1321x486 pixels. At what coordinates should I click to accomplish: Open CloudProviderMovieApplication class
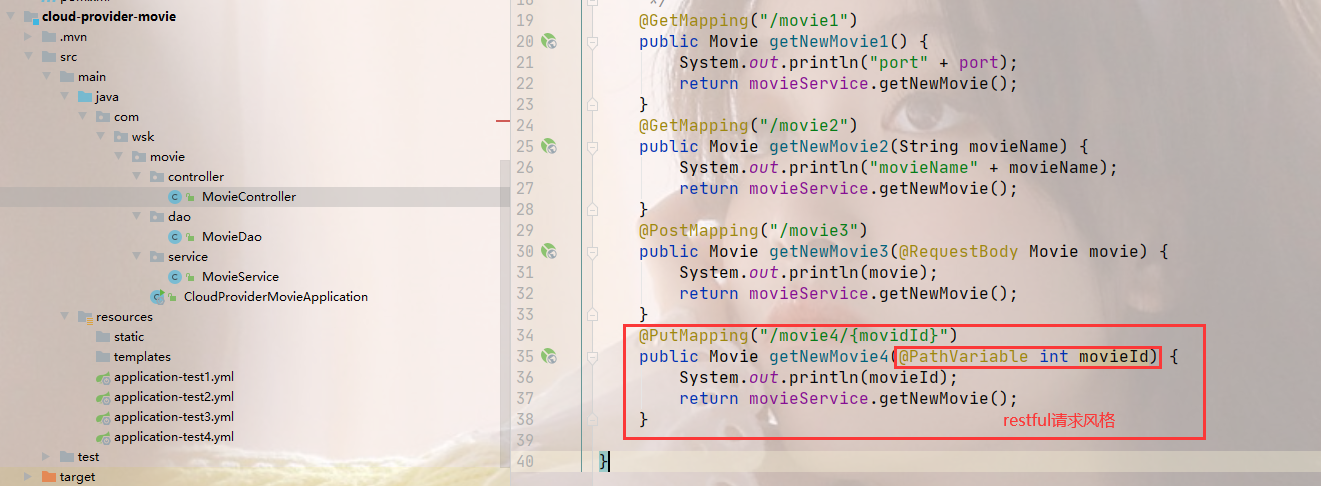276,297
